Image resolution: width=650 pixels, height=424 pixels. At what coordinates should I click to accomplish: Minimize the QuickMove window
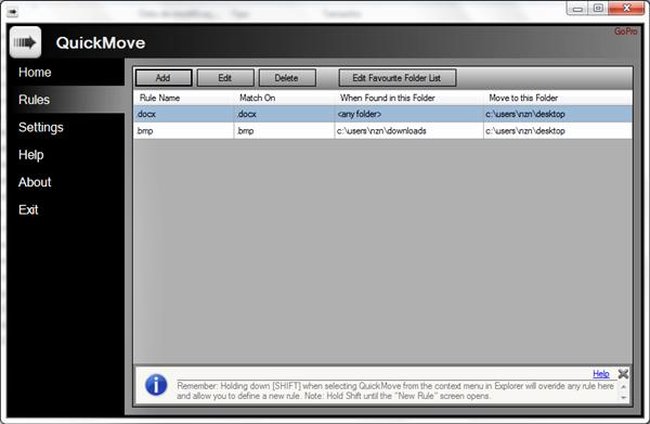click(x=577, y=8)
